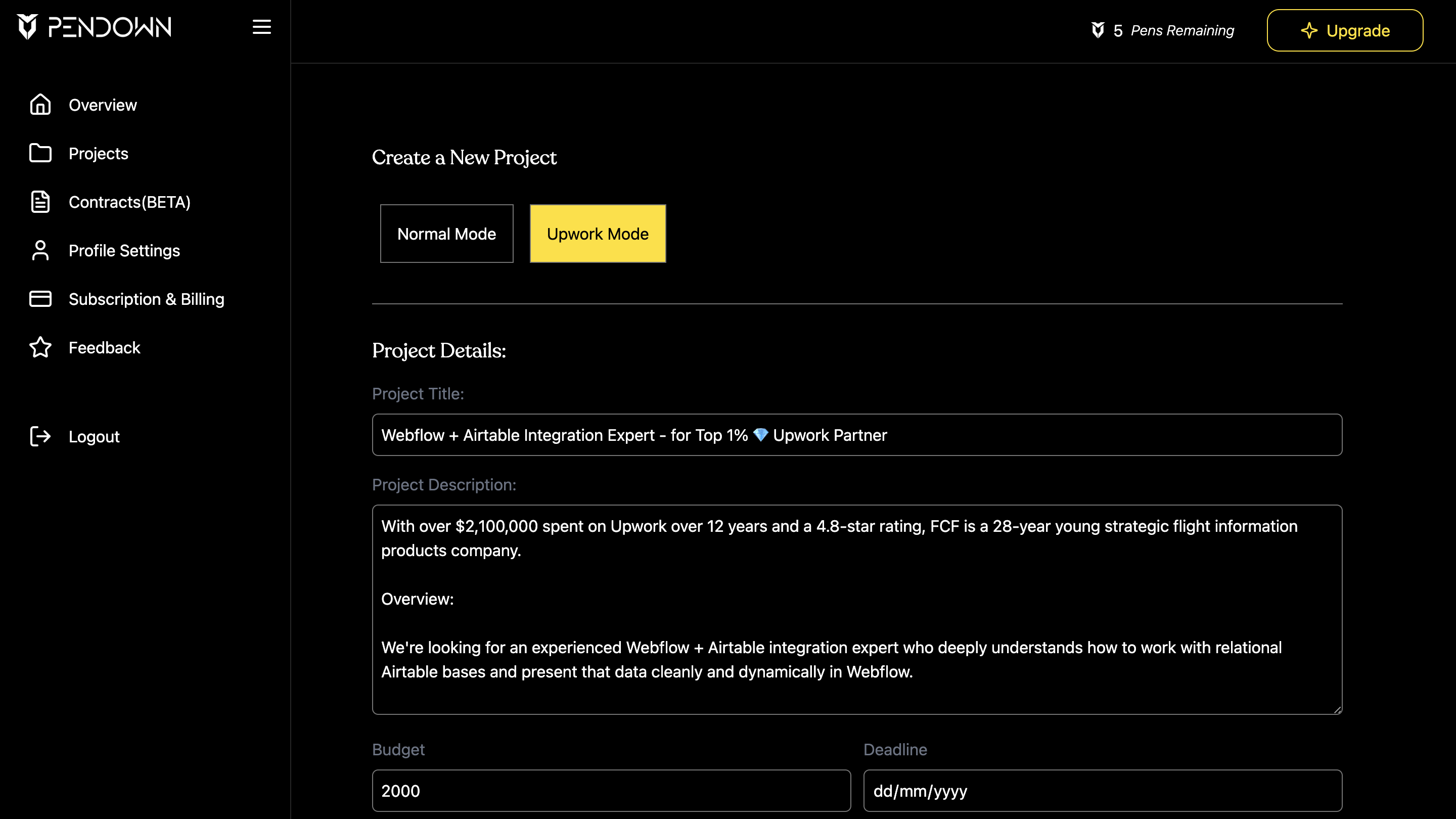Screen dimensions: 1456x819
Task: Open Contracts(BETA) section
Action: (x=129, y=202)
